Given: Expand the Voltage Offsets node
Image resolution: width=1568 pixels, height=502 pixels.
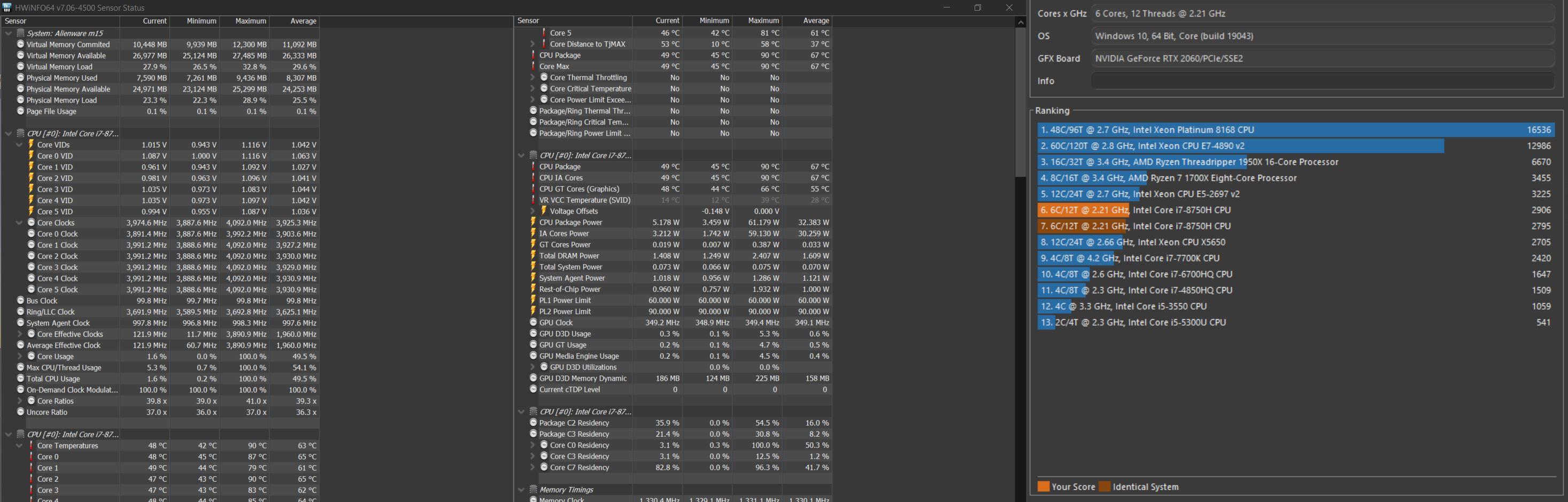Looking at the screenshot, I should pos(532,211).
